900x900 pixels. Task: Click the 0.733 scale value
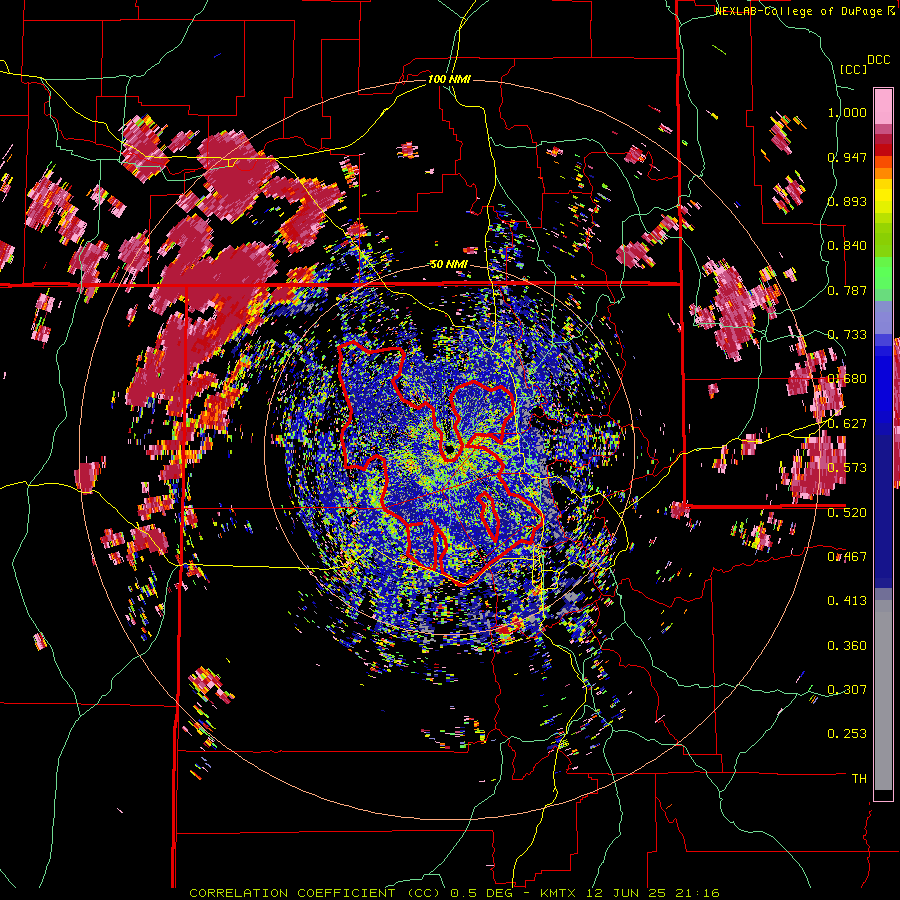tap(847, 335)
